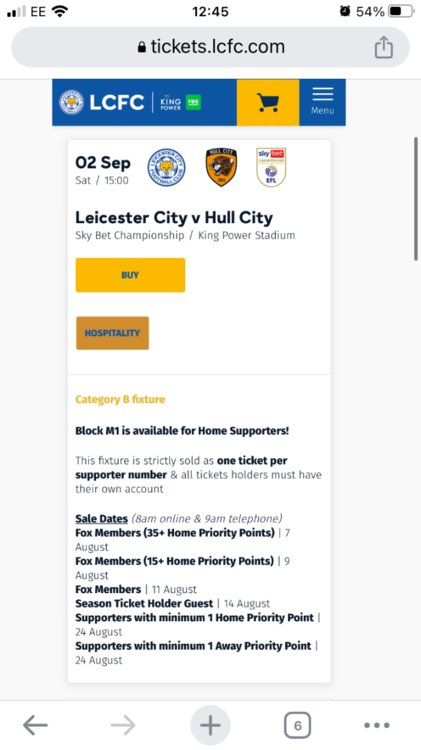Go back with the browser back arrow

(35, 726)
